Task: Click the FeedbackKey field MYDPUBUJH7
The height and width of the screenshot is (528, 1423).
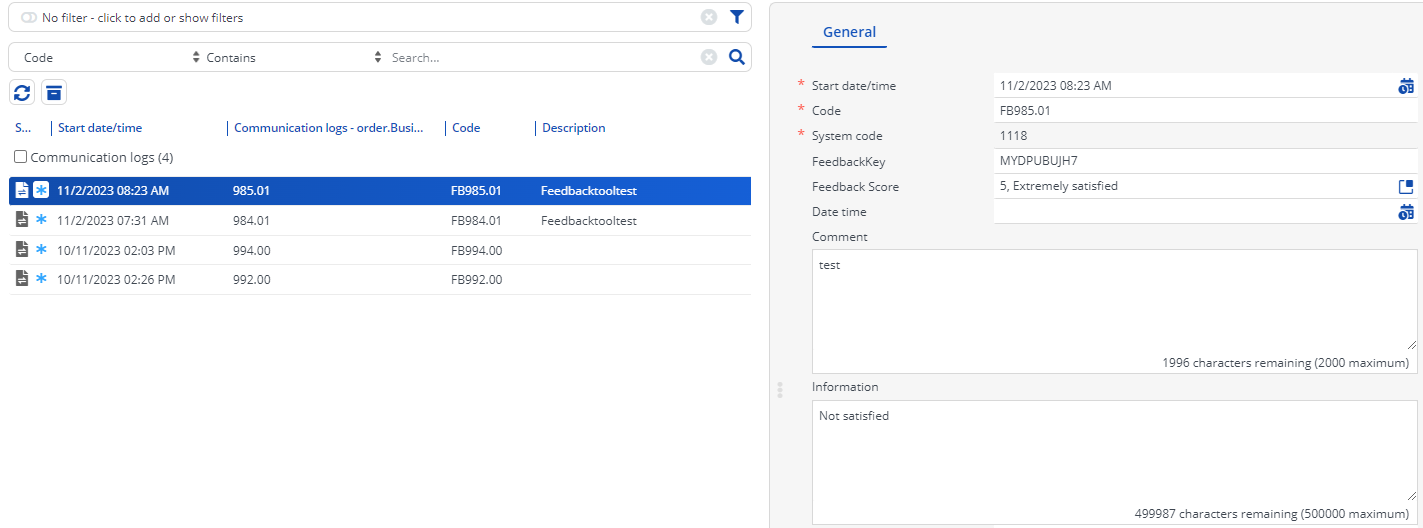Action: [1205, 161]
